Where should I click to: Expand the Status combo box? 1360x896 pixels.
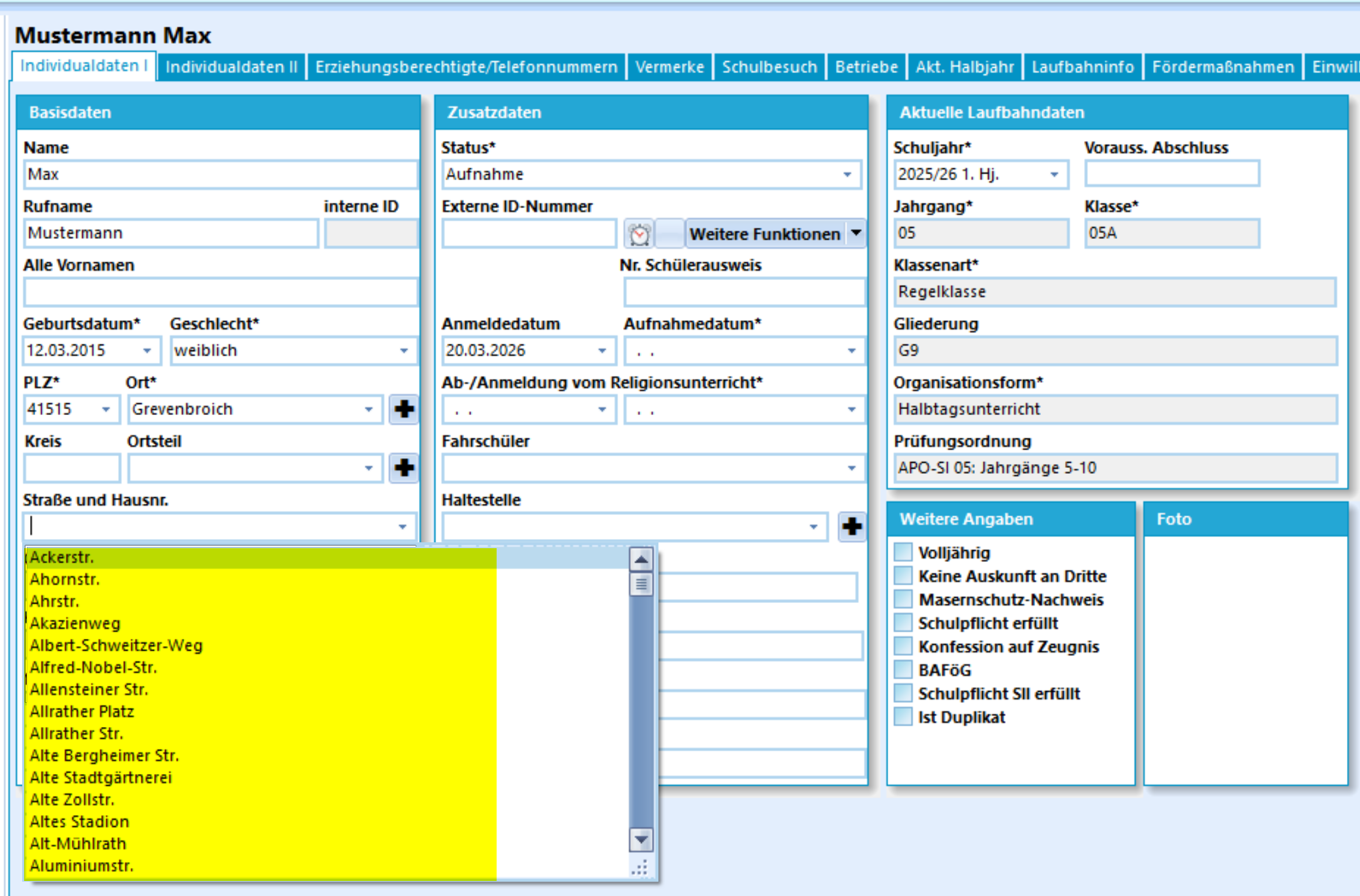tap(847, 175)
